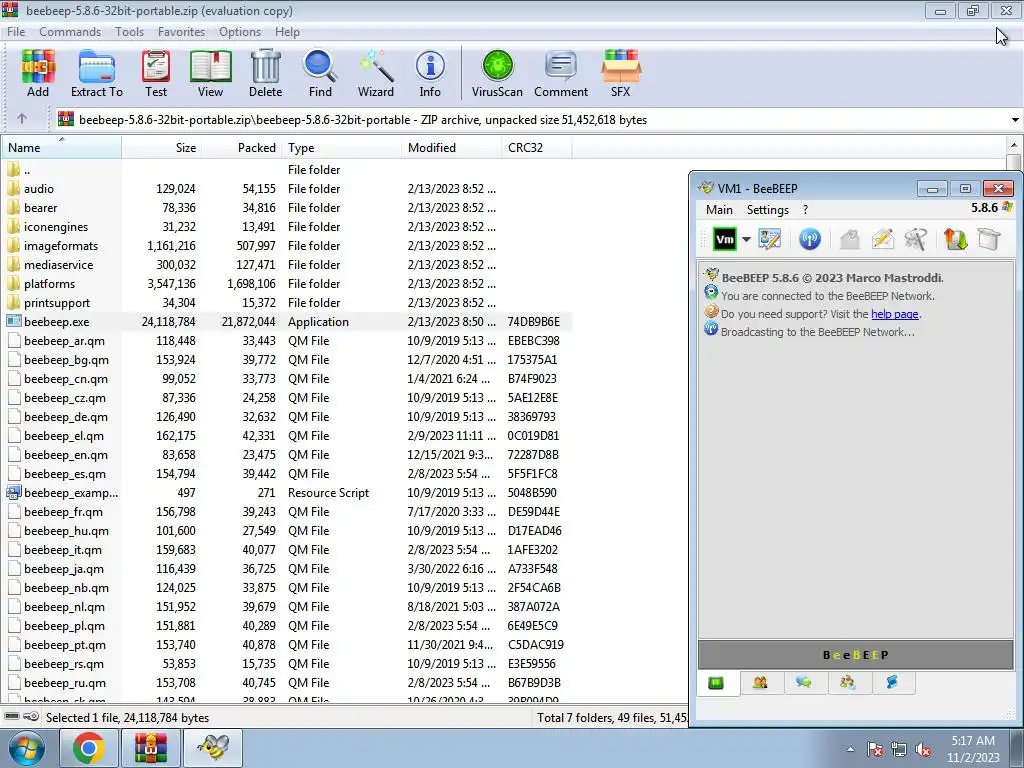The image size is (1024, 768).
Task: Expand the status dropdown arrow beside Vm
Action: click(746, 239)
